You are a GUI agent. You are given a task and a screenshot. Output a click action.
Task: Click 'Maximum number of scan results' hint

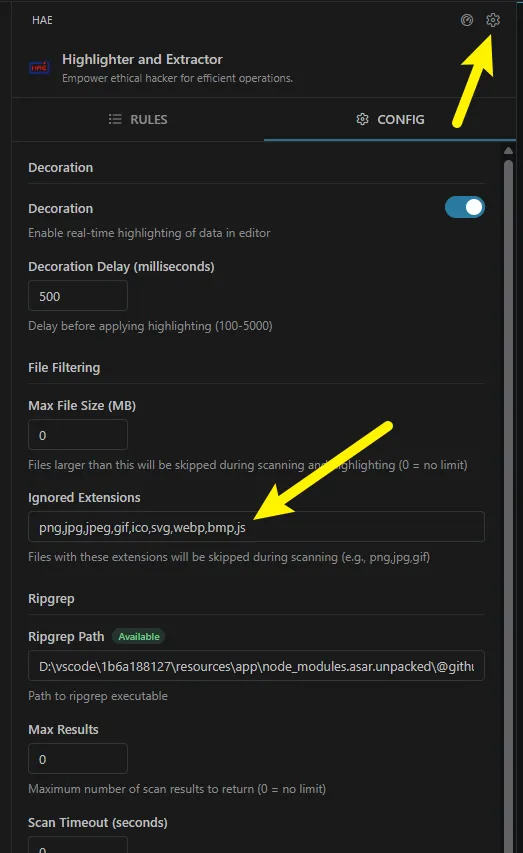(177, 789)
